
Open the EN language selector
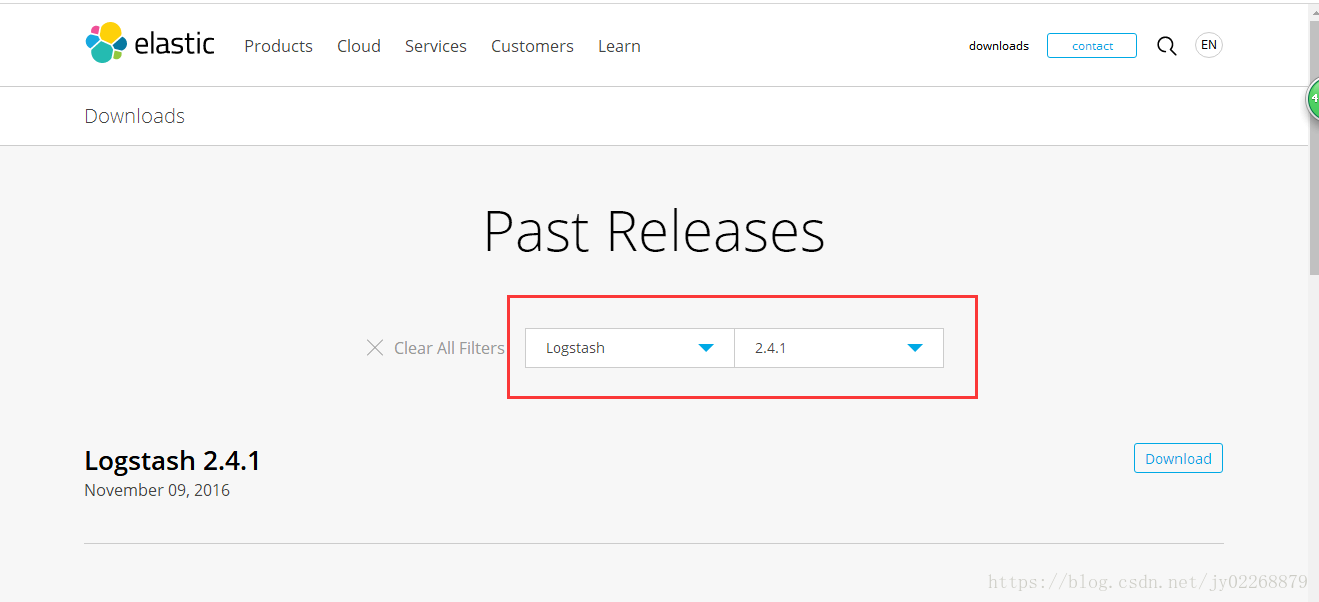point(1209,45)
